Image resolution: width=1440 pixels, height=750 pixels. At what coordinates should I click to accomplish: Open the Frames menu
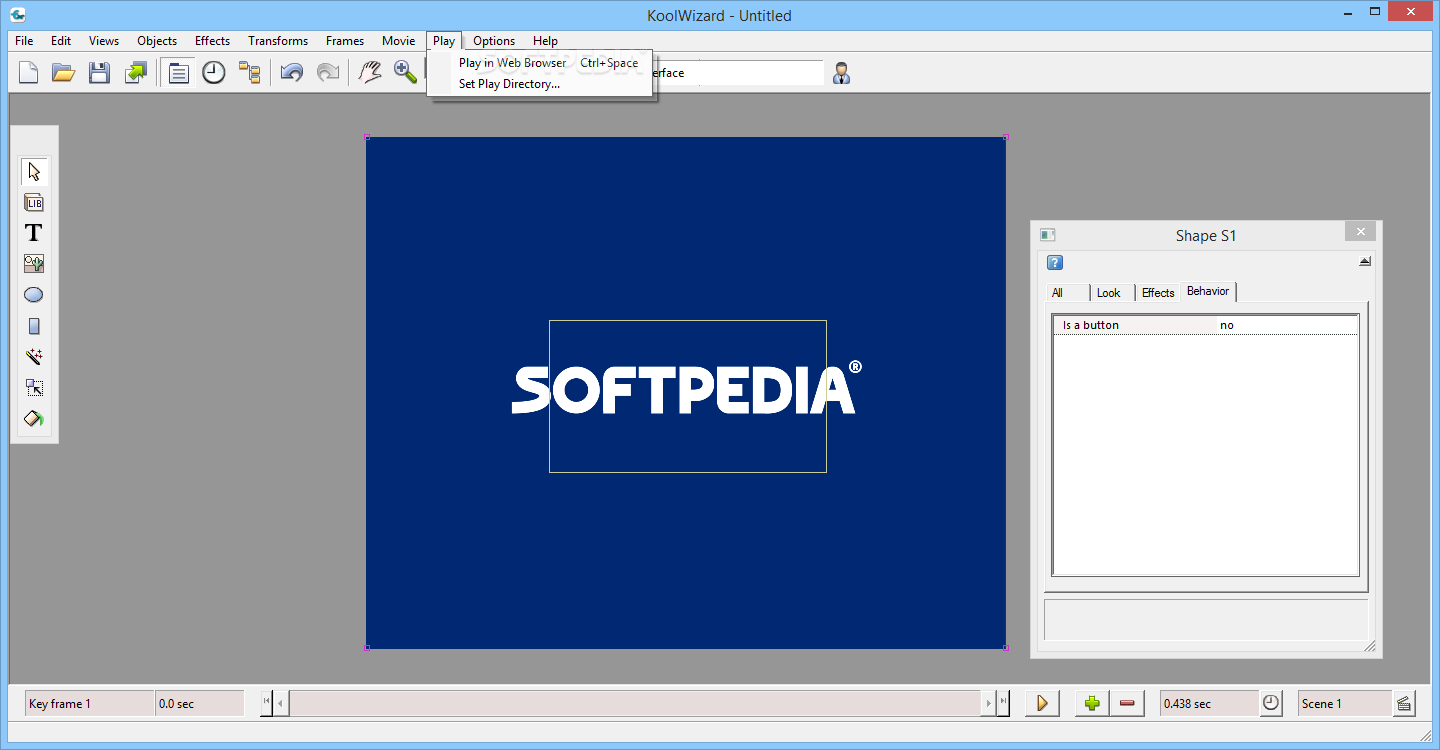(345, 41)
